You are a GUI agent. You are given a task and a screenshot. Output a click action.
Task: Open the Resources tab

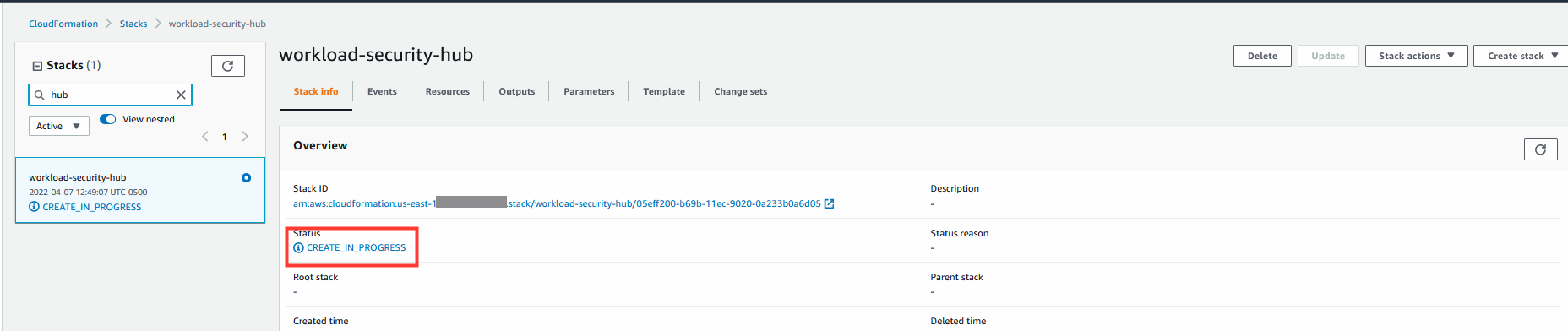tap(448, 91)
